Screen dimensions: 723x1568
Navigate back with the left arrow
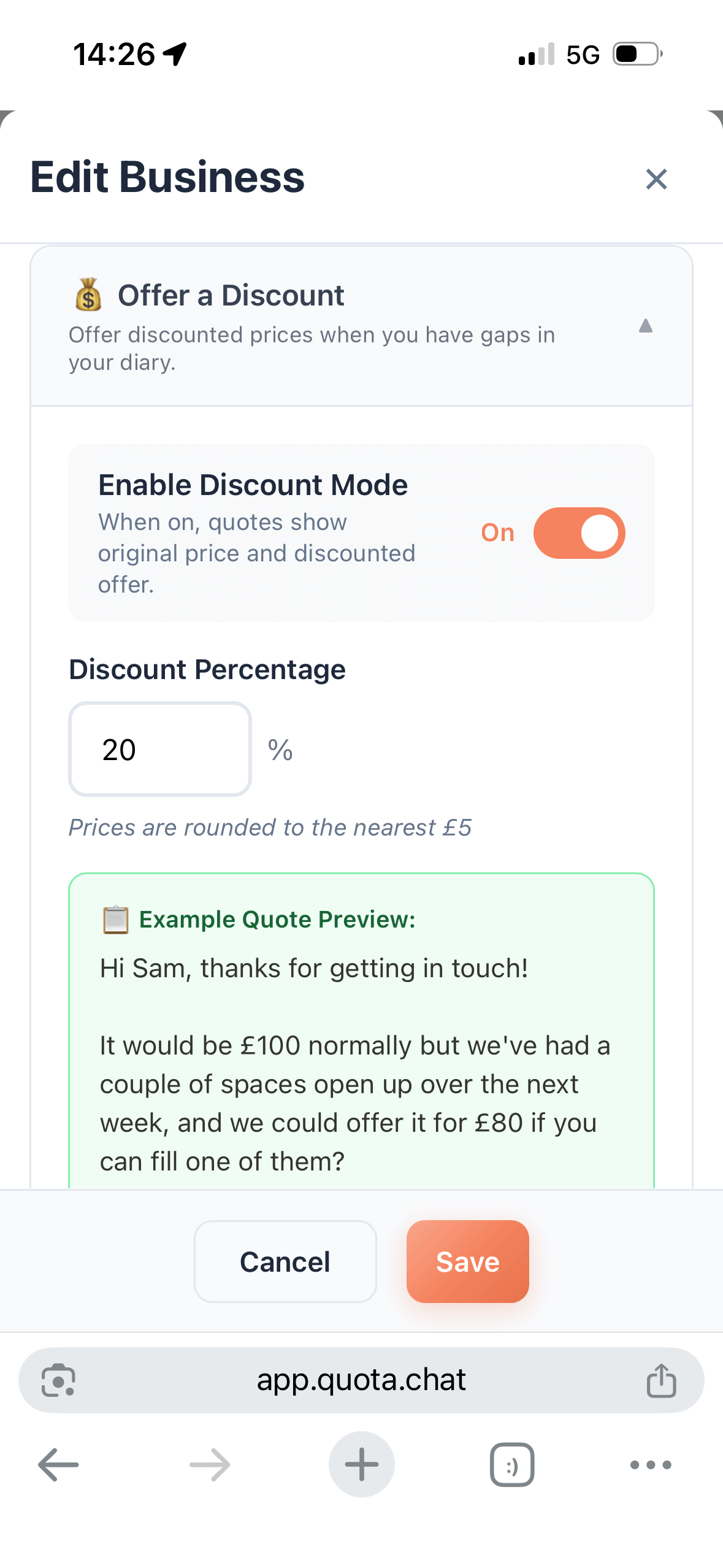click(x=58, y=1465)
